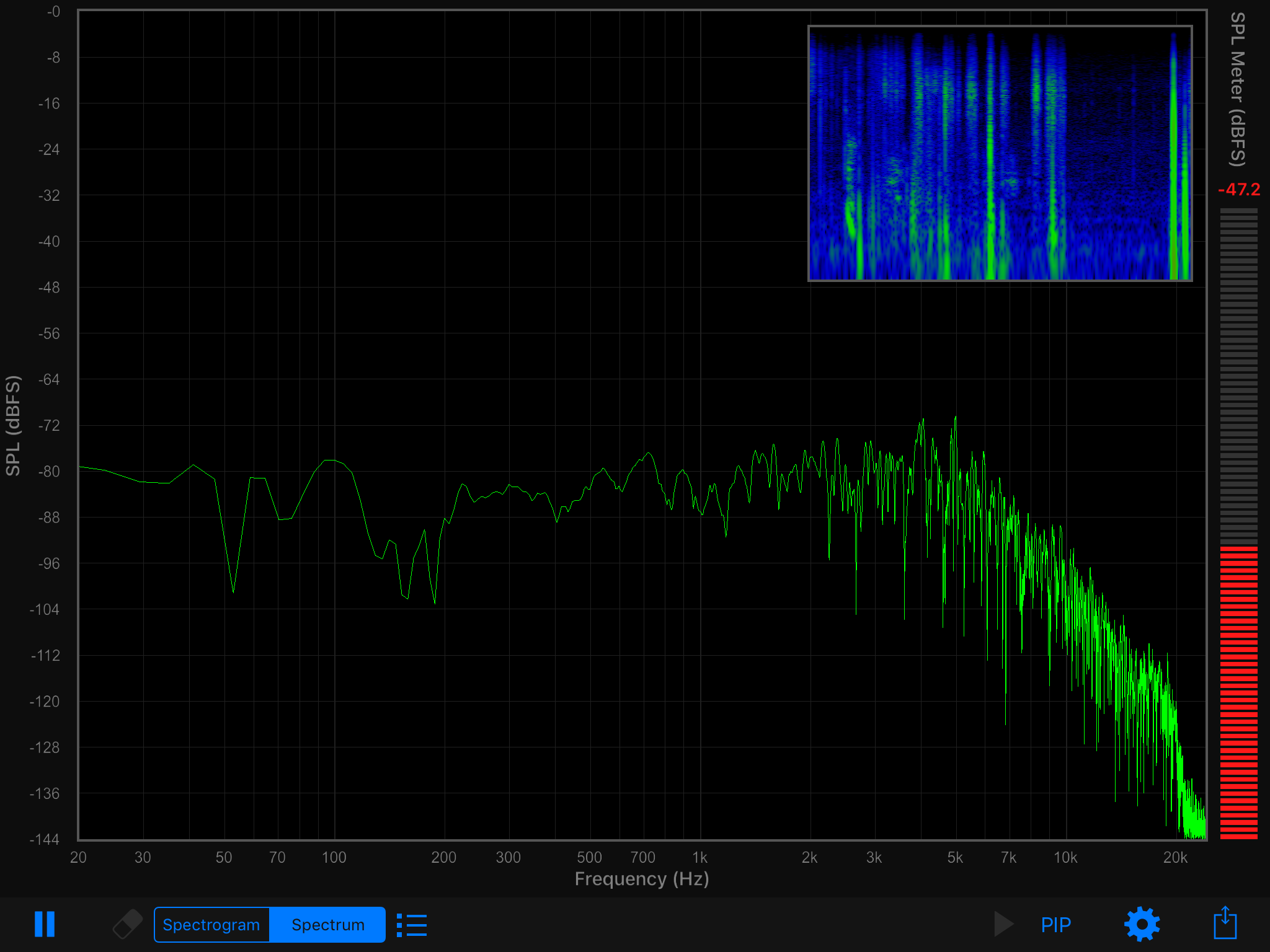1270x952 pixels.
Task: Open the list menu icon
Action: coord(412,925)
